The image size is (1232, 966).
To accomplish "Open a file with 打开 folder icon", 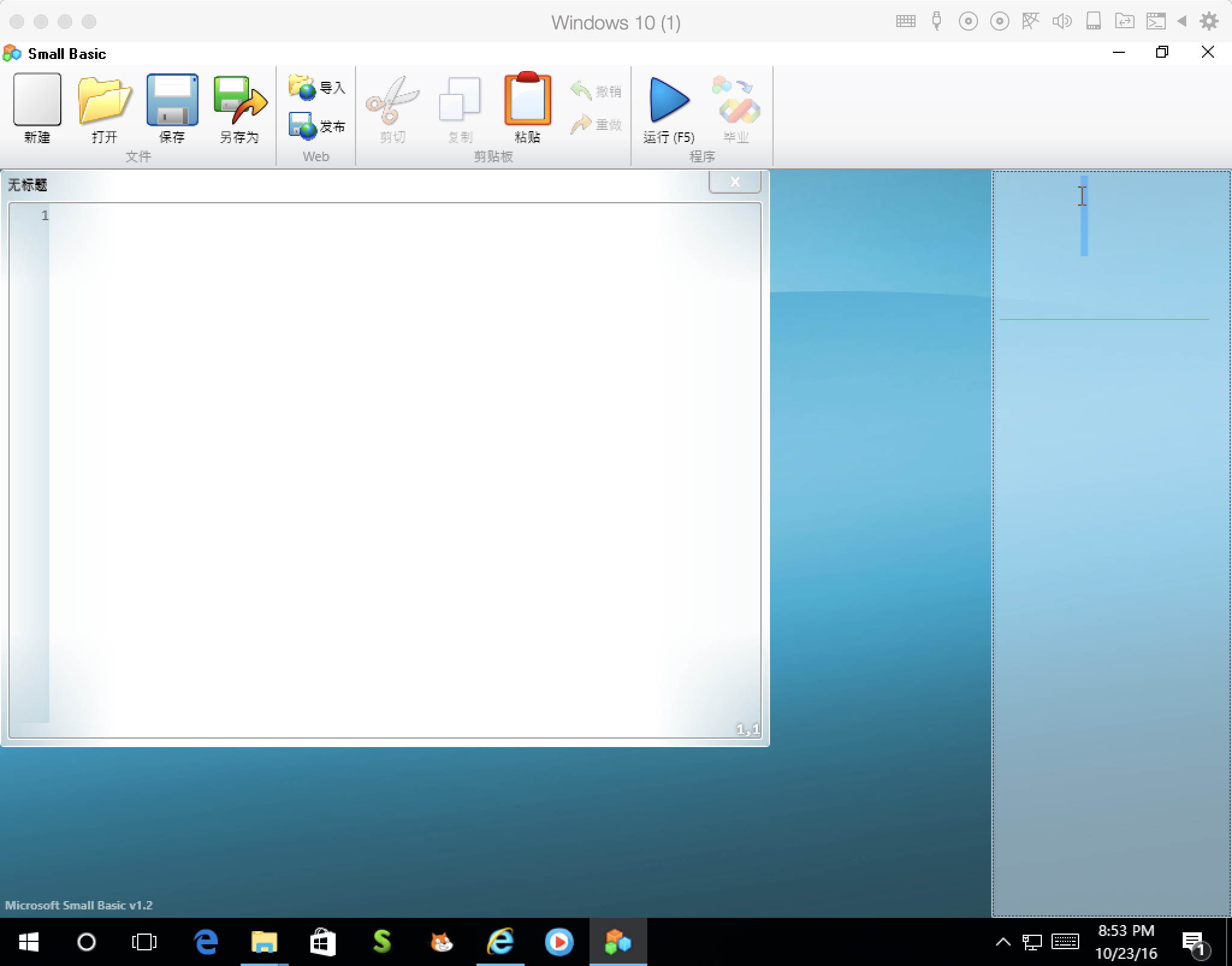I will [x=104, y=100].
